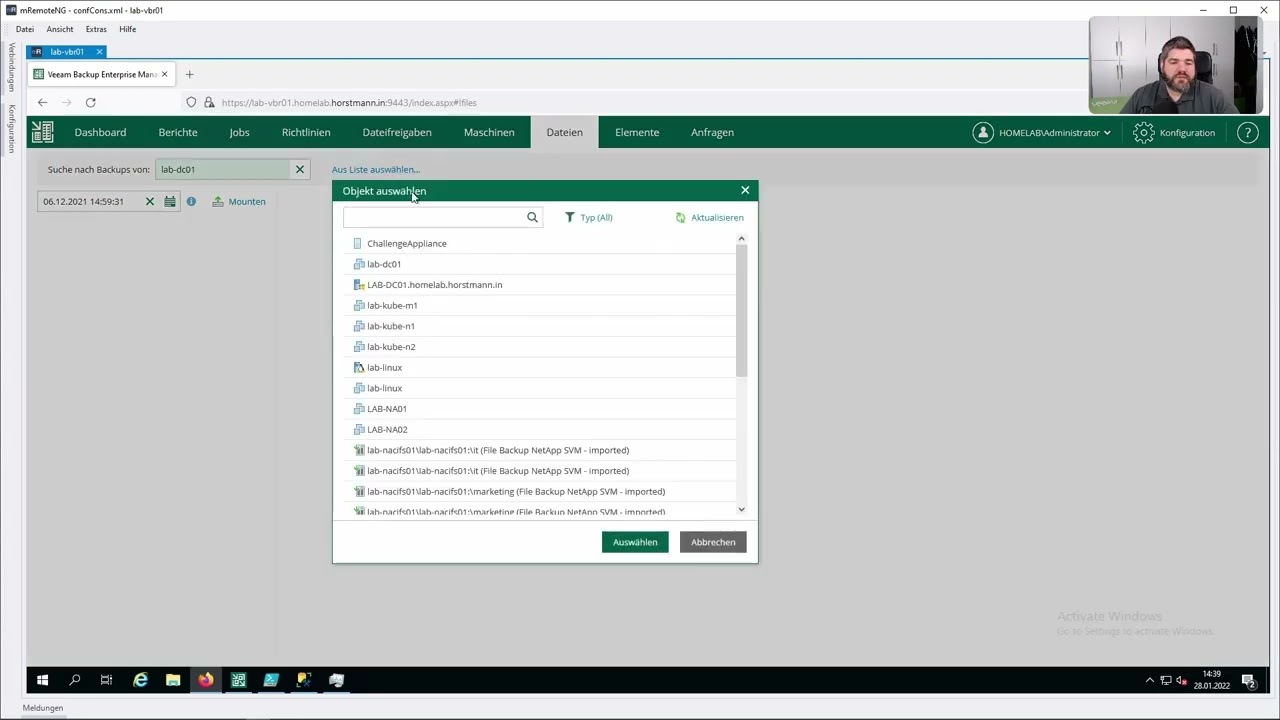Reload the browser page
Screen dimensions: 1280x720
(x=90, y=102)
